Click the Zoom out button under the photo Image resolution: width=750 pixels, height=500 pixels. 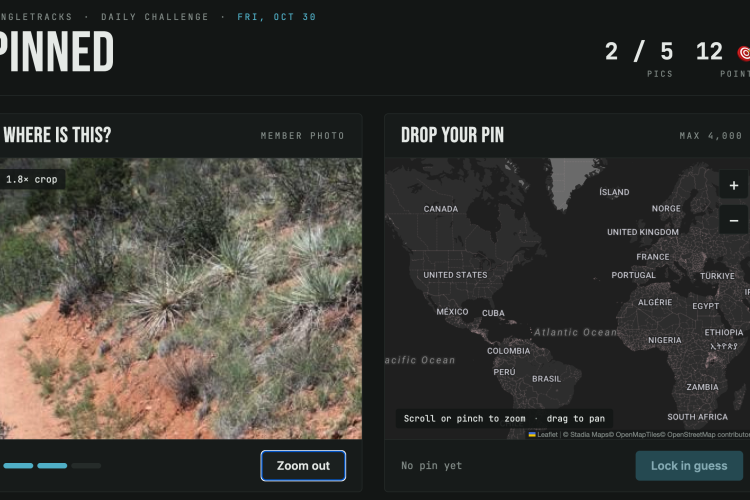(303, 466)
